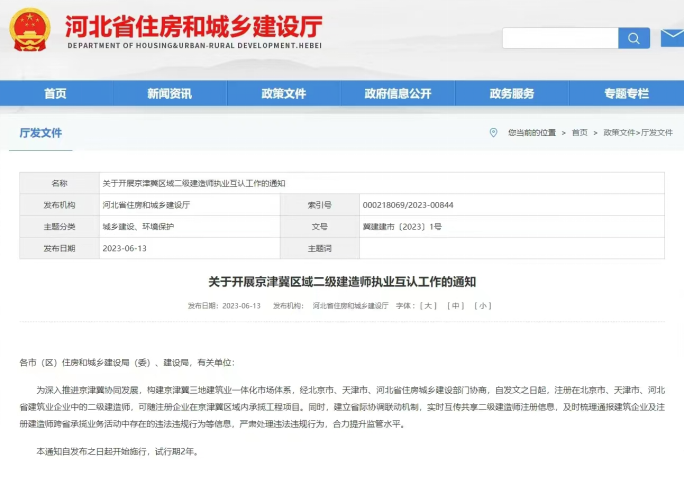Click the bold article headline

tap(342, 282)
